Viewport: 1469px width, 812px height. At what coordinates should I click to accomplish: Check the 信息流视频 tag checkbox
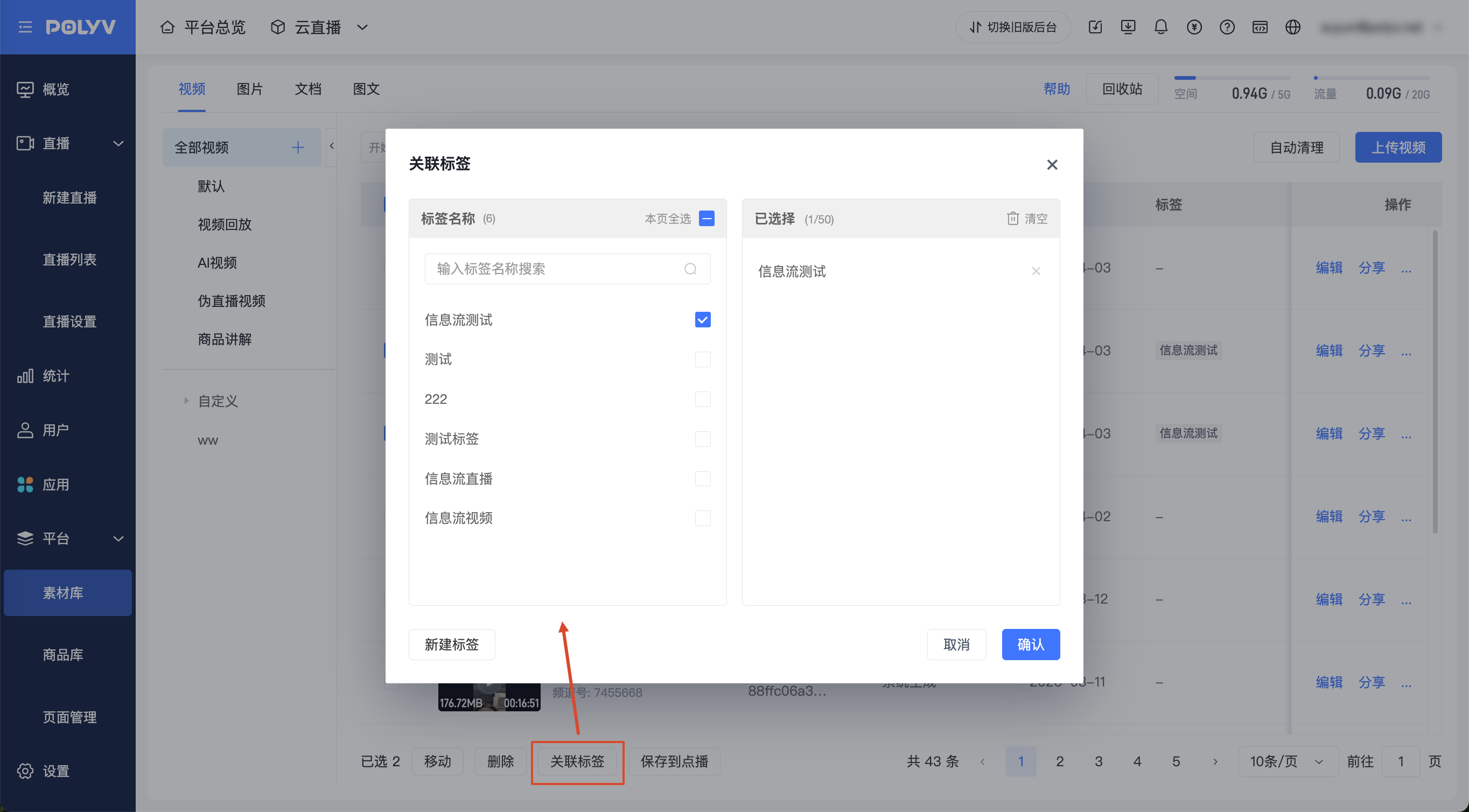point(703,518)
